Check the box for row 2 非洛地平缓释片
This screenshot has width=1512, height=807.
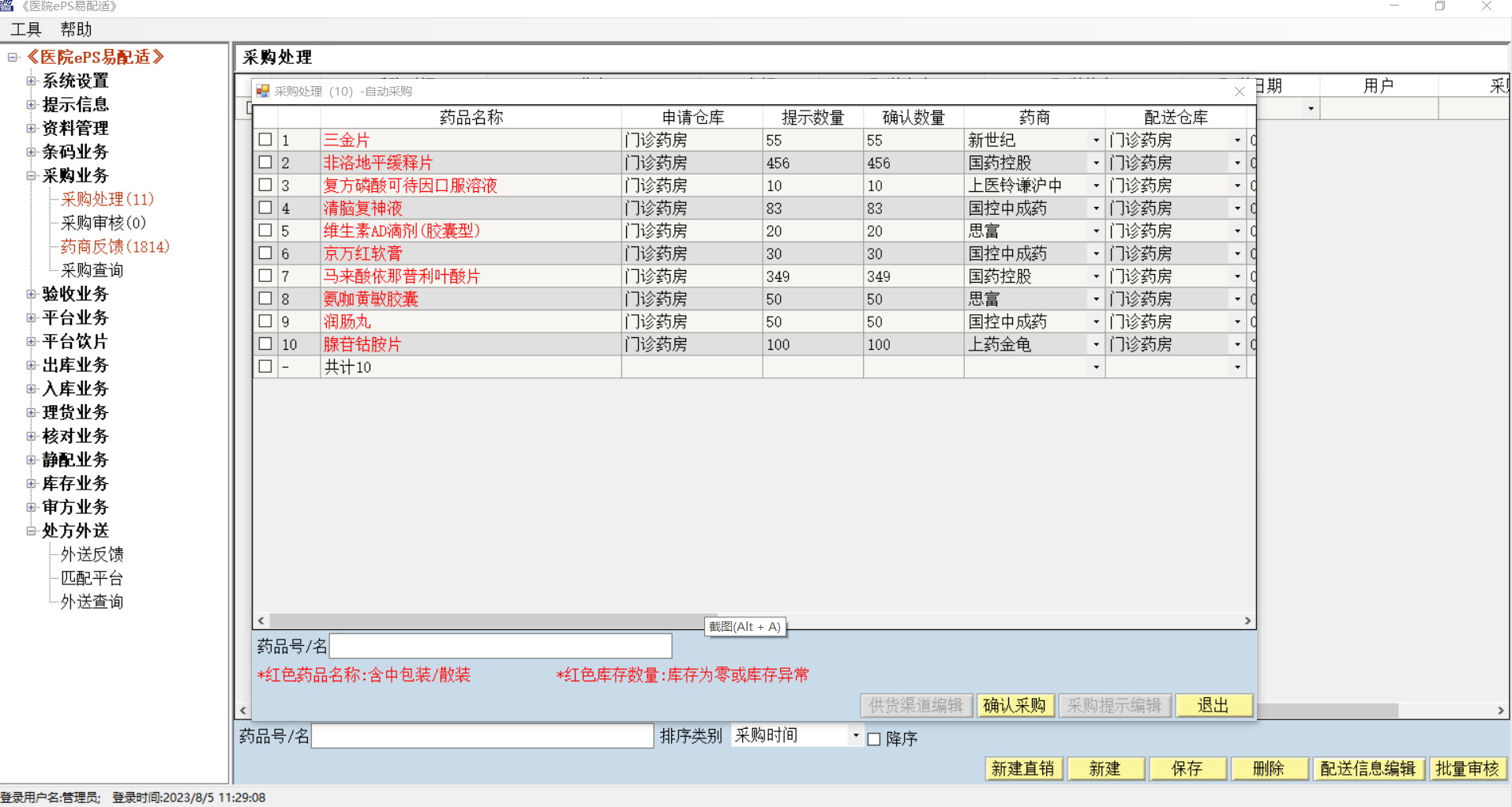click(265, 163)
